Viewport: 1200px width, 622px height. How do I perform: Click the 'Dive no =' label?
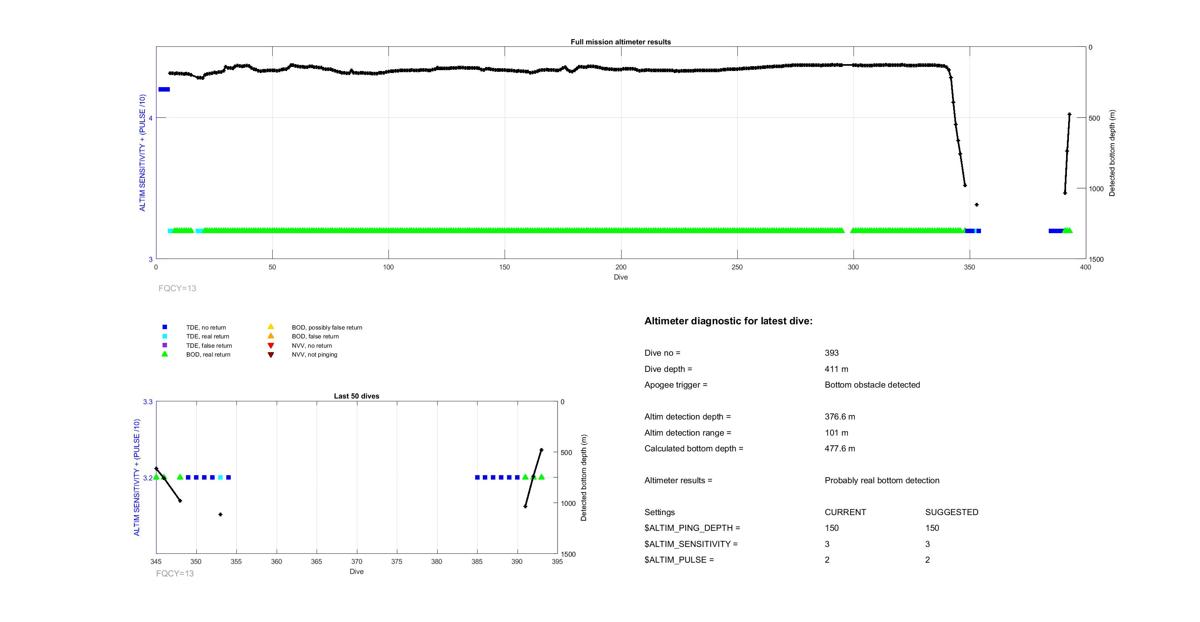point(663,353)
